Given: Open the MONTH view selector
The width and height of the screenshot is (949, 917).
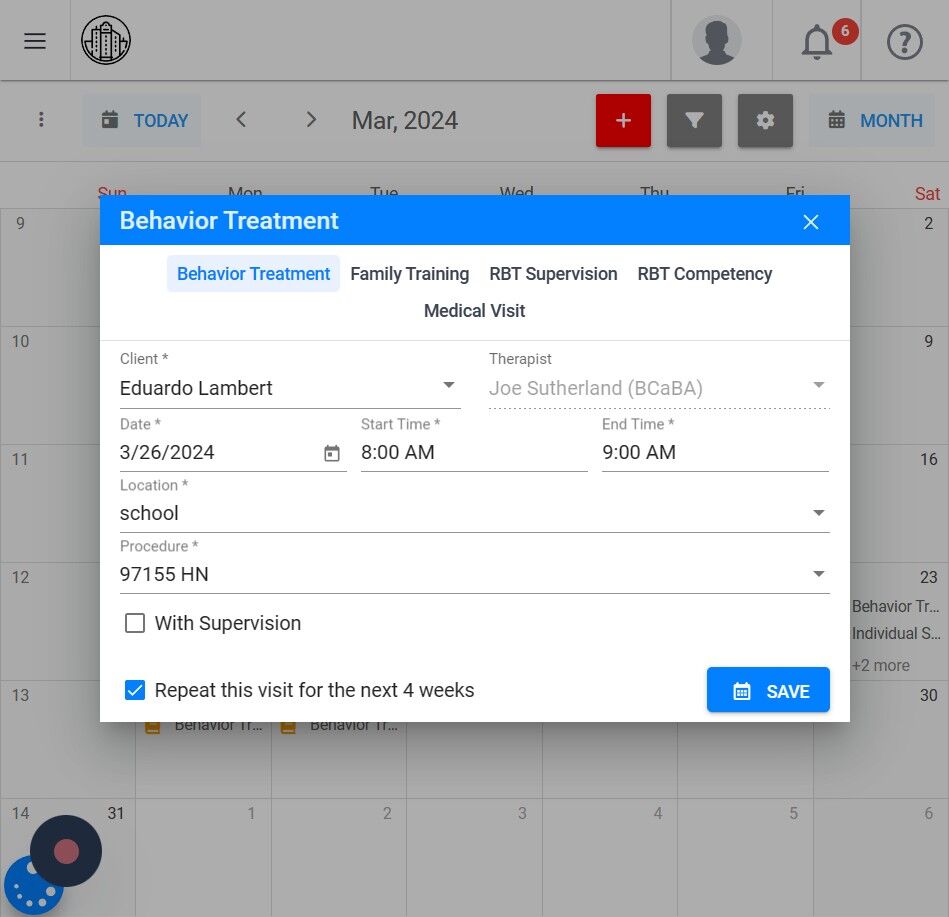Looking at the screenshot, I should coord(872,120).
